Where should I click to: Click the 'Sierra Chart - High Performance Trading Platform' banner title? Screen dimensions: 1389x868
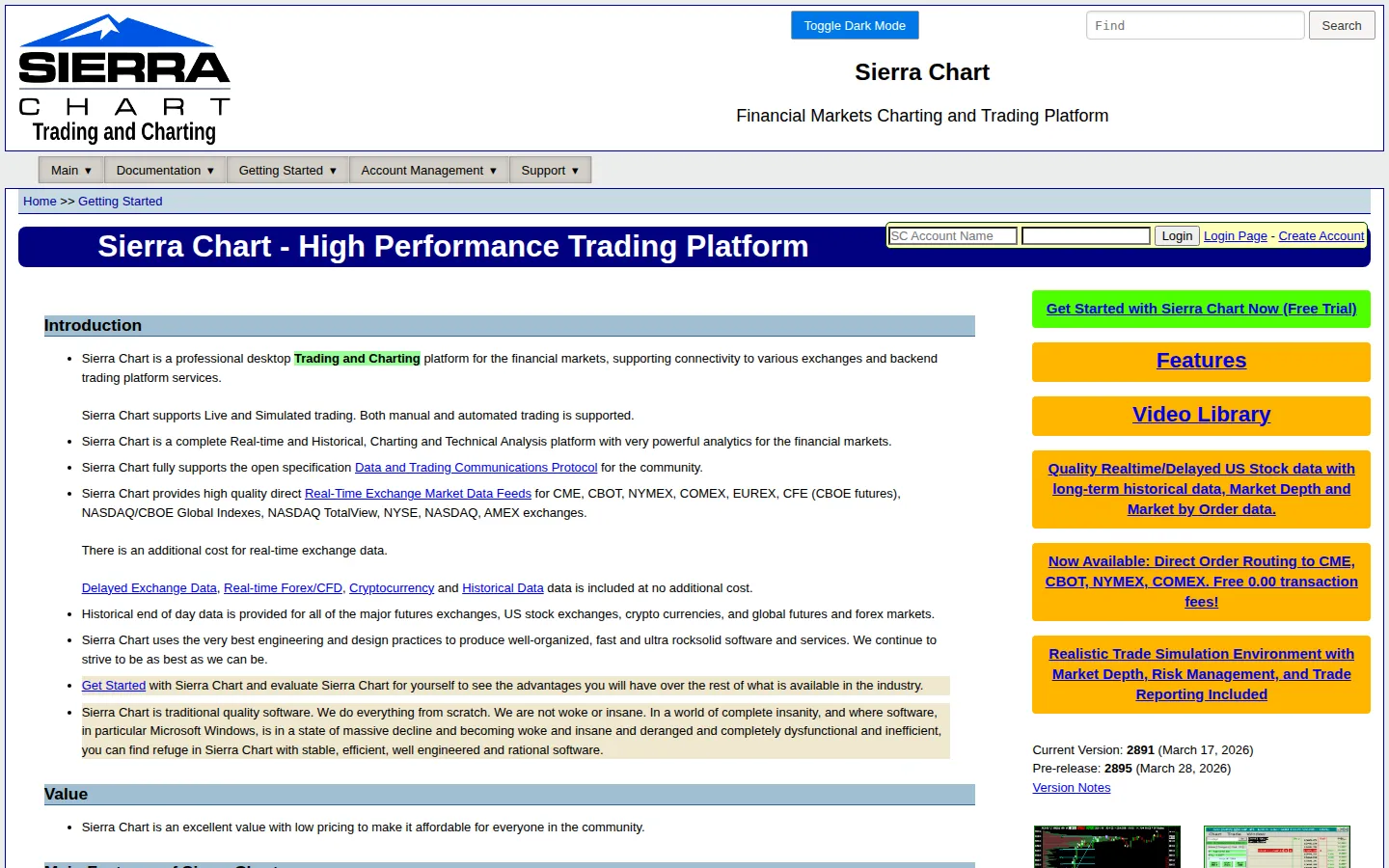[453, 247]
